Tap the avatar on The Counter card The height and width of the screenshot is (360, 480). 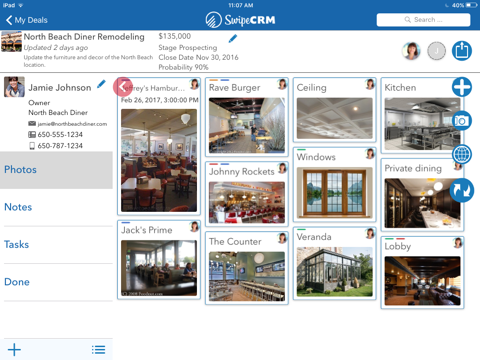pyautogui.click(x=282, y=238)
